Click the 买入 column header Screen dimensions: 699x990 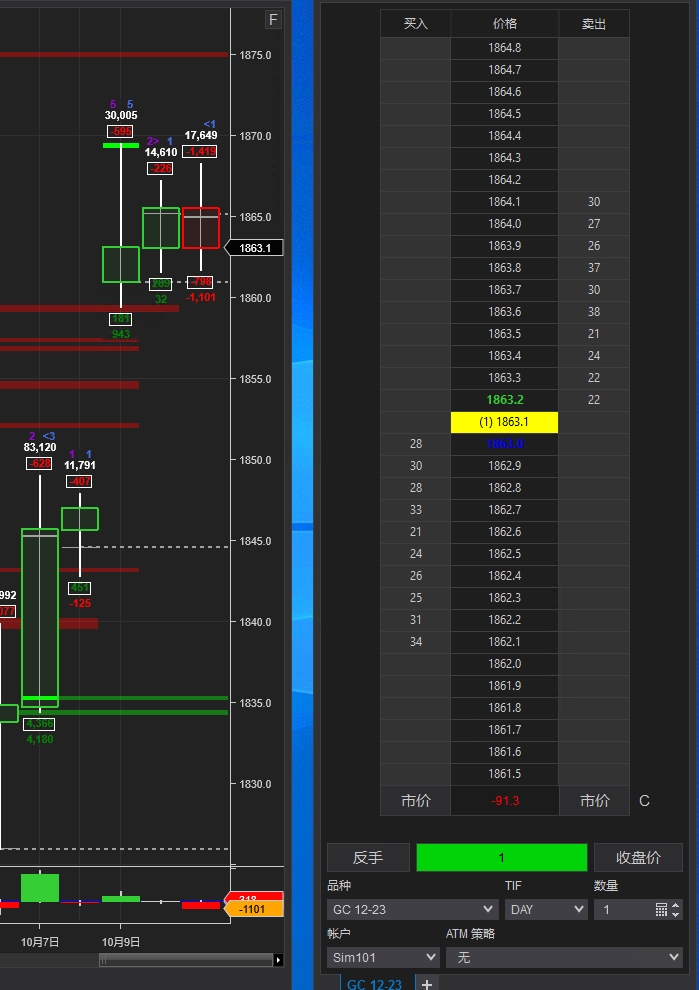click(415, 24)
